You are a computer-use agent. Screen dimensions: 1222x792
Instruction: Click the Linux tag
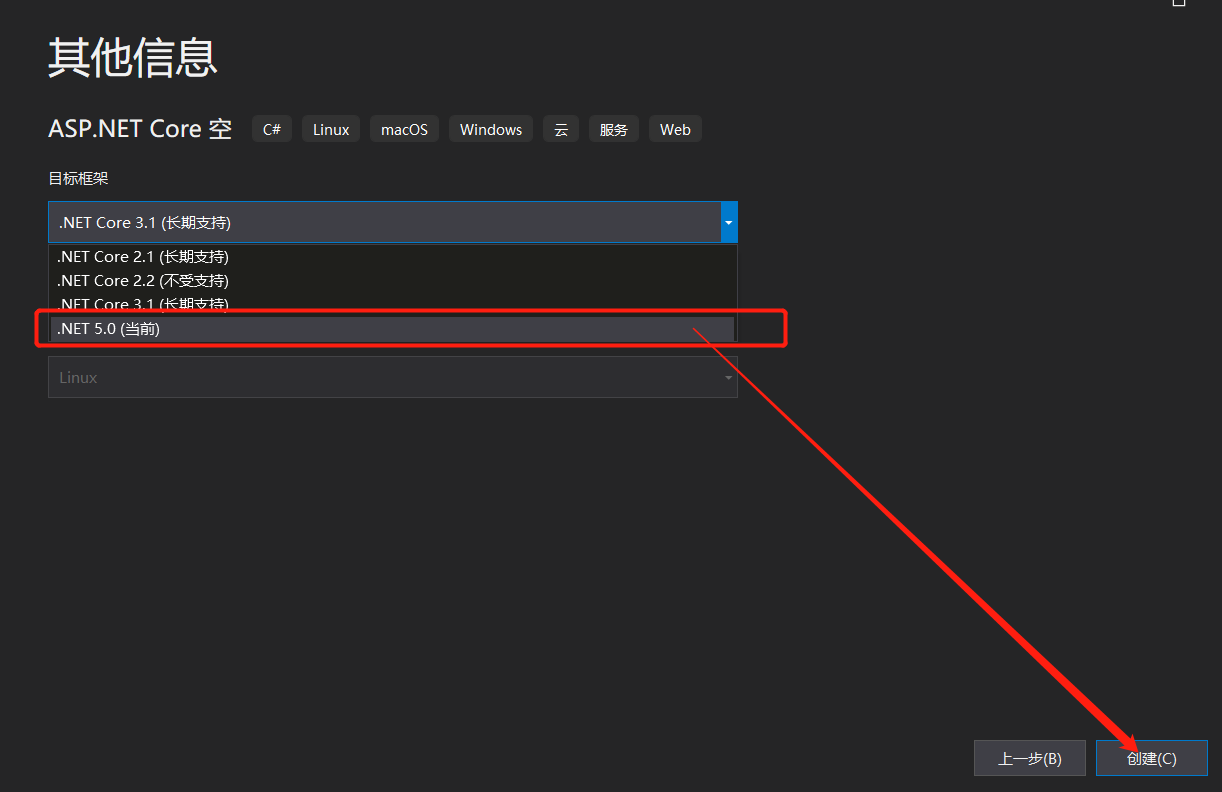point(331,130)
